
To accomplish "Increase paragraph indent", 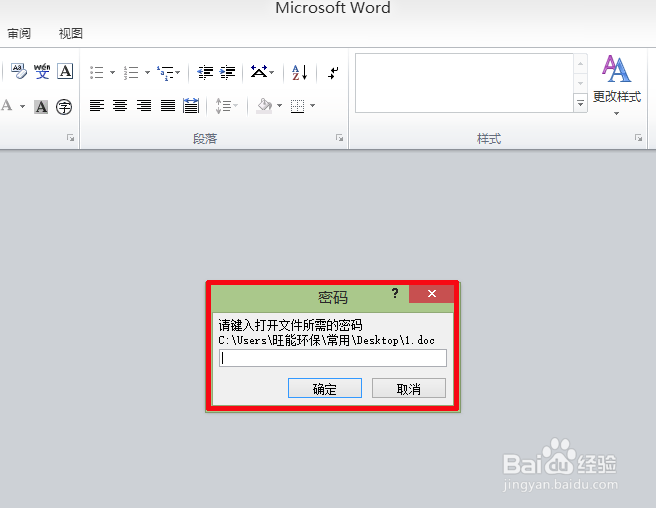I will tap(227, 72).
